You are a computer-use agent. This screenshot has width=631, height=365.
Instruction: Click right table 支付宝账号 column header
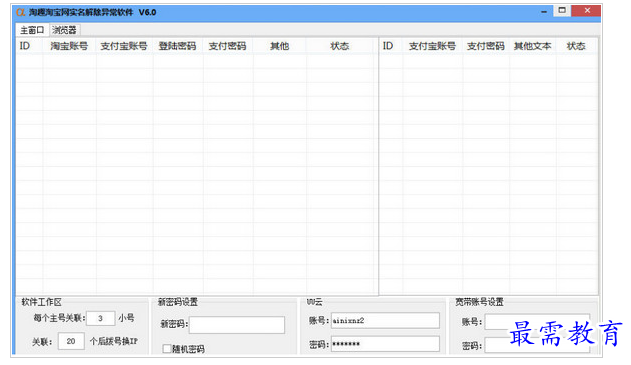click(433, 46)
